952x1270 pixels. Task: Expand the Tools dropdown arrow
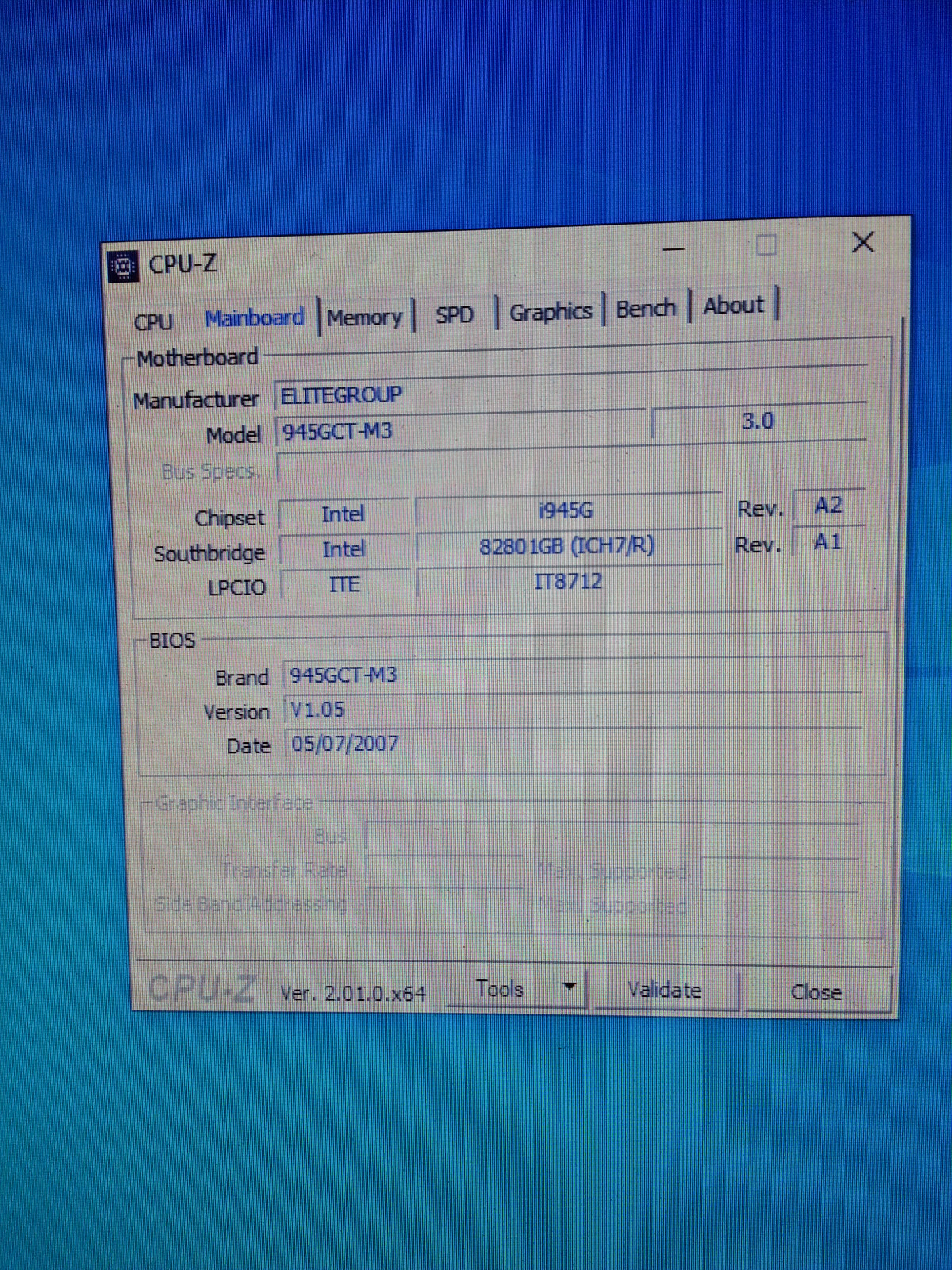(x=570, y=987)
